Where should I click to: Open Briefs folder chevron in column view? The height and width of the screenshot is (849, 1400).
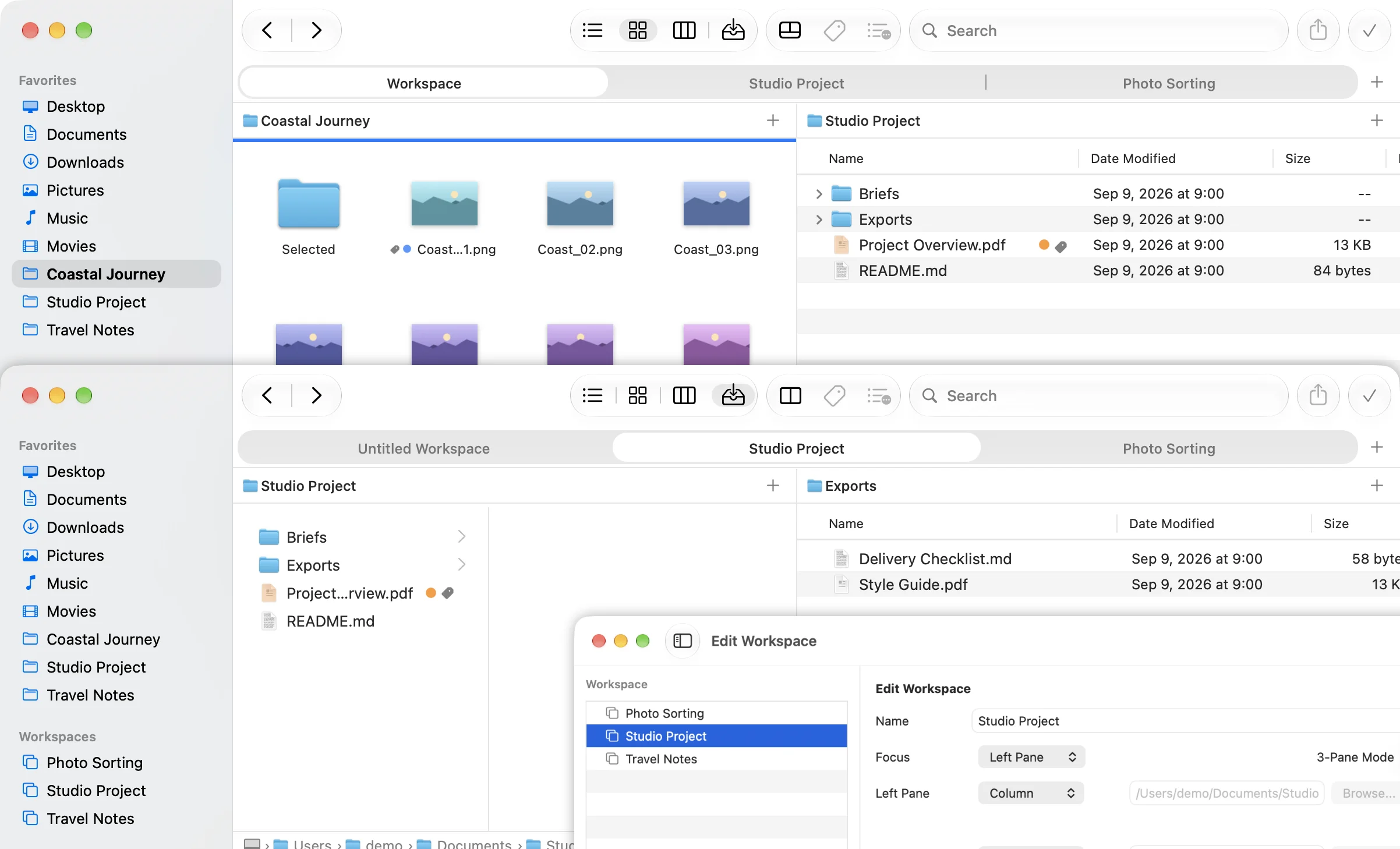461,536
